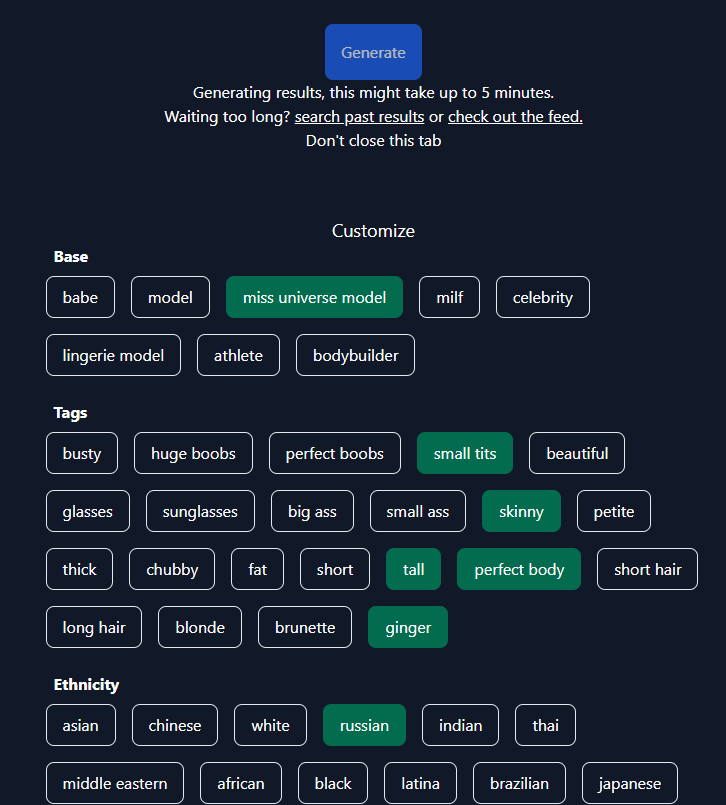Screen dimensions: 726x805
Task: Select the brazilian ethnicity option
Action: [519, 783]
